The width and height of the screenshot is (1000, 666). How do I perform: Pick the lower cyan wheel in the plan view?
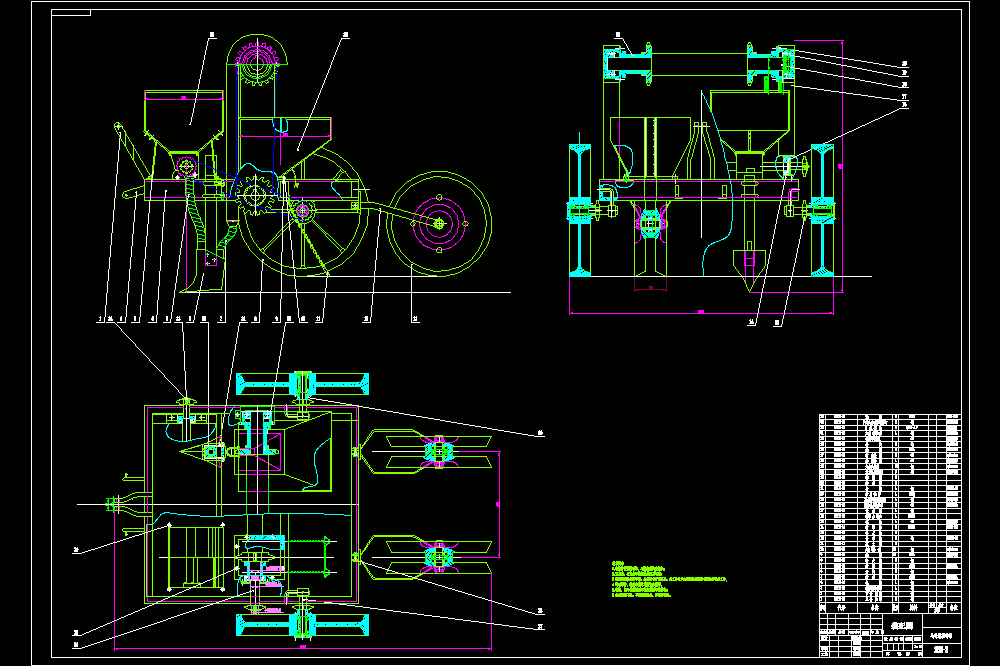(302, 625)
